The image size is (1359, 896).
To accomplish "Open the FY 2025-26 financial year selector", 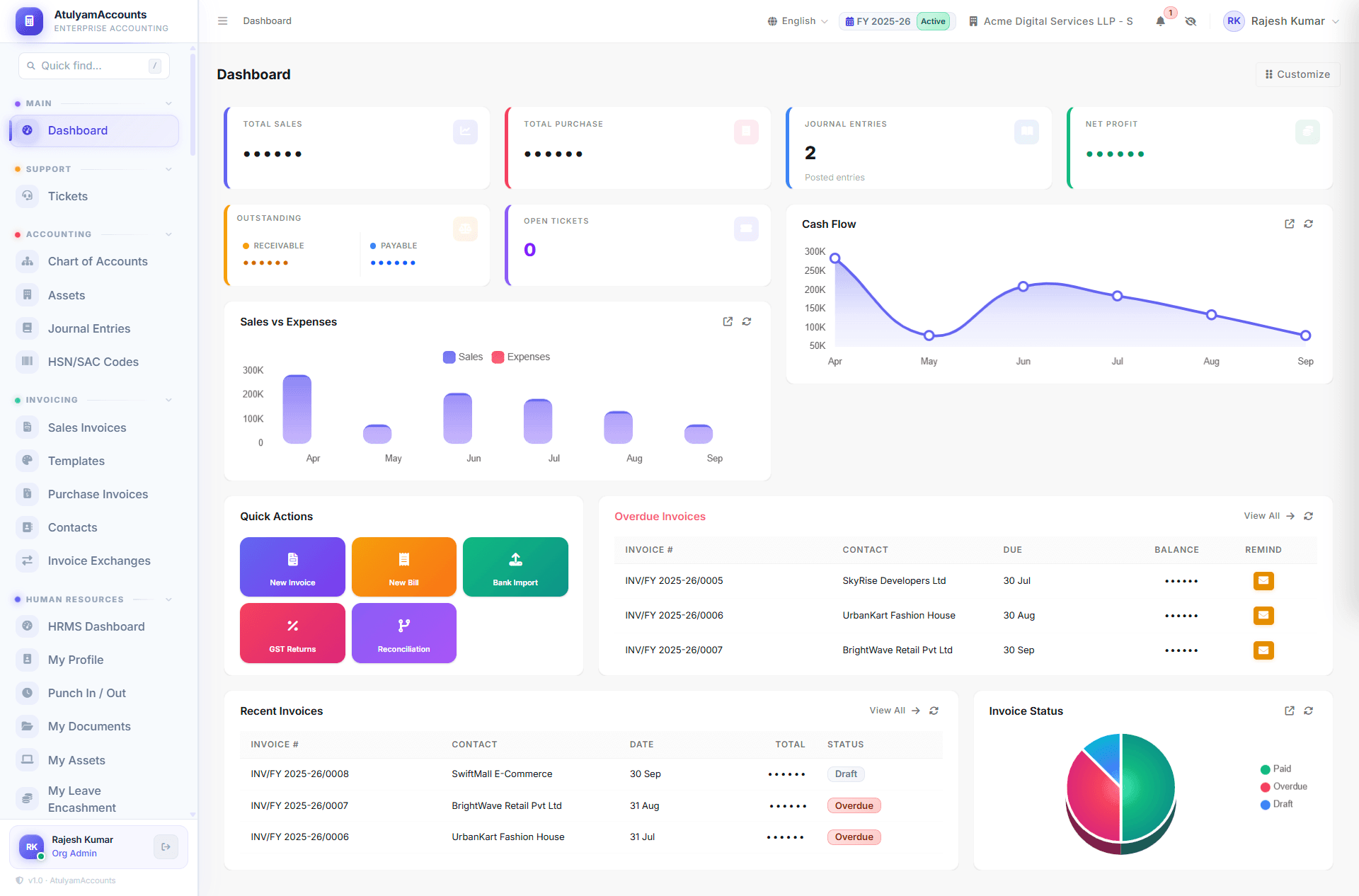I will click(x=897, y=21).
